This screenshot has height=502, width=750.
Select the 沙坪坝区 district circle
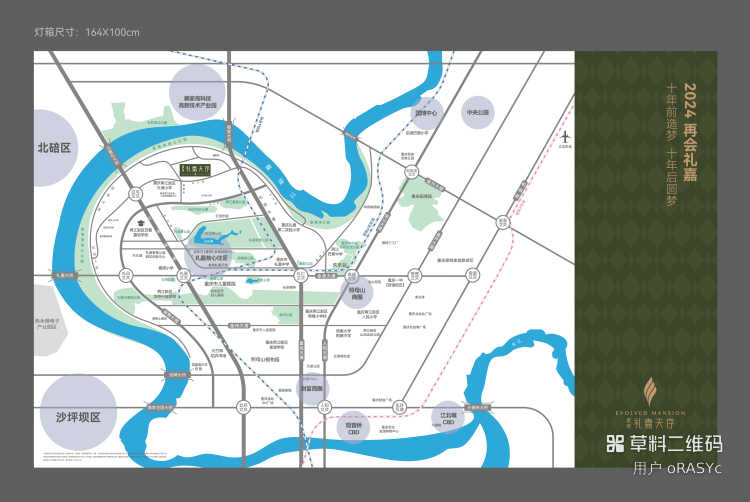[78, 413]
